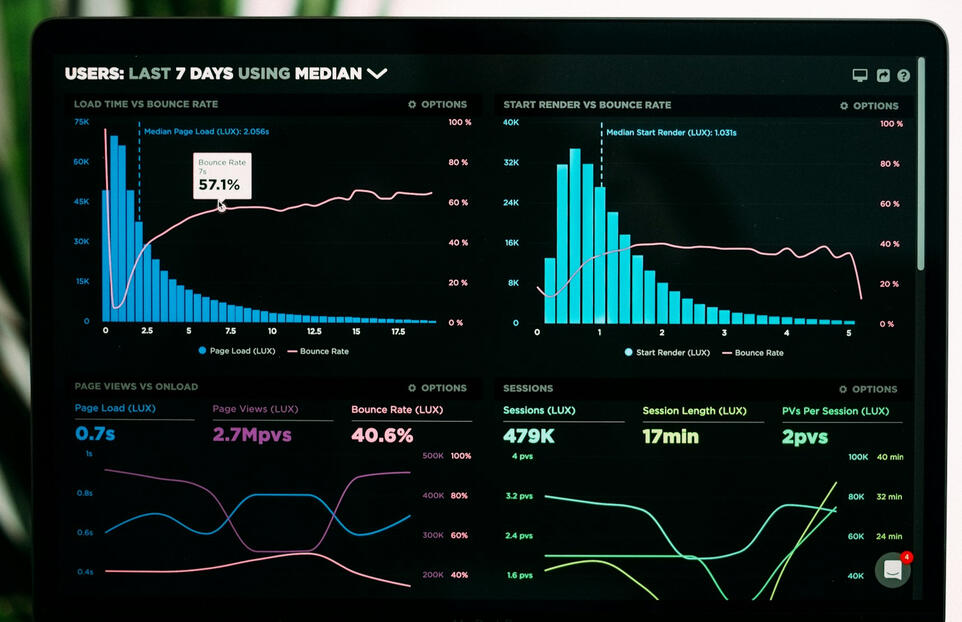Select the Page Views (LUX) metric heading
This screenshot has height=622, width=962.
tap(255, 409)
